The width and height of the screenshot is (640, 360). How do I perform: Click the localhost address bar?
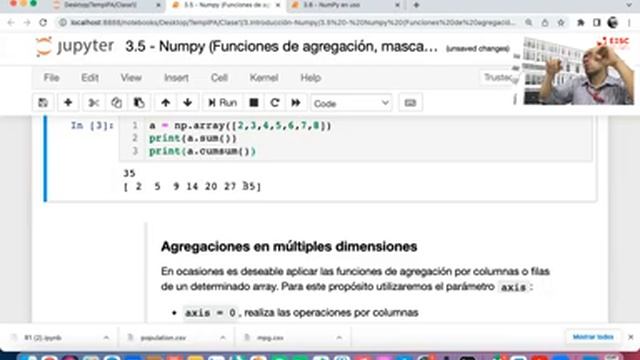[293, 23]
